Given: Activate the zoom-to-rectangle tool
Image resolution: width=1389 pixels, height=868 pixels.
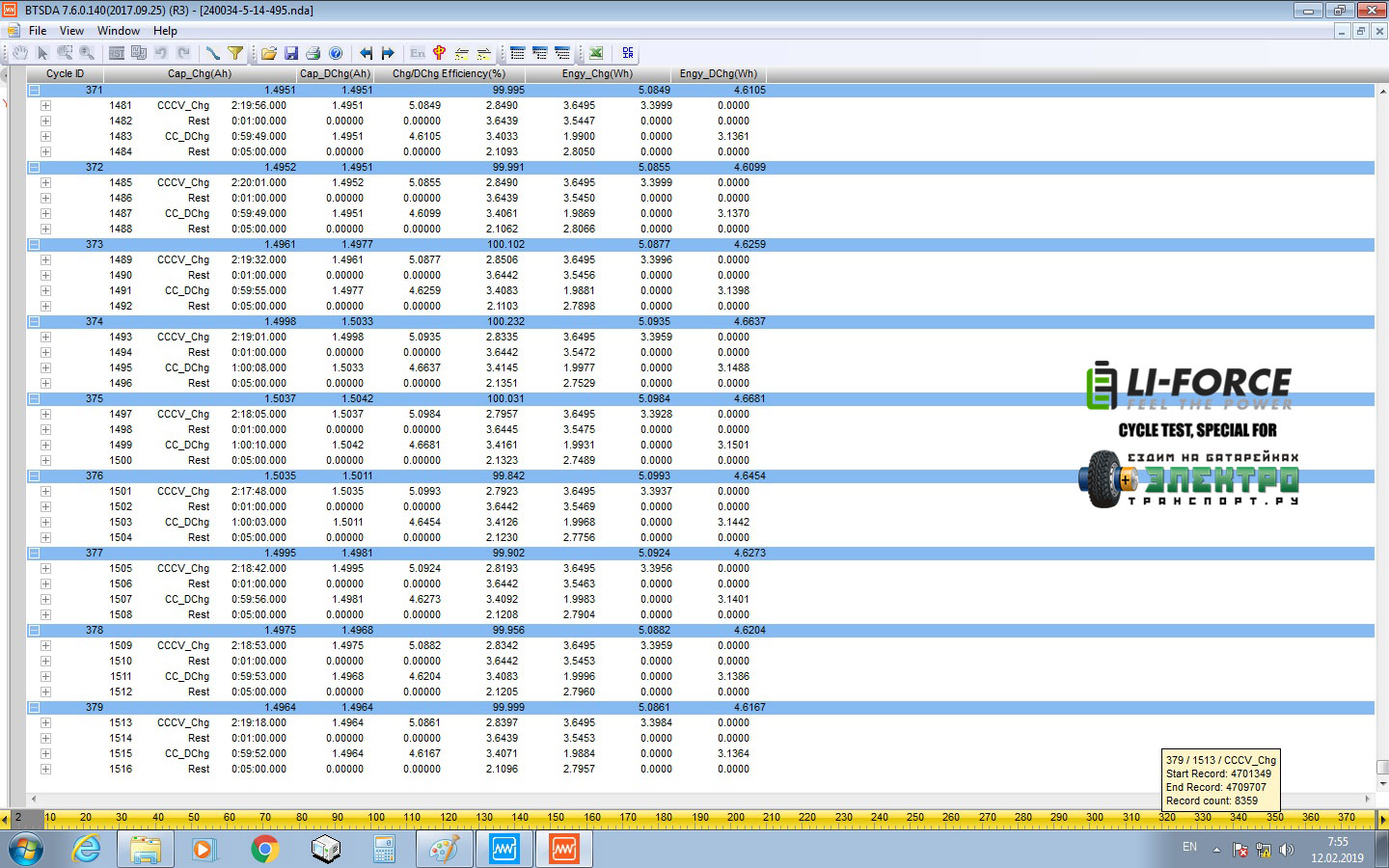Looking at the screenshot, I should tap(65, 53).
